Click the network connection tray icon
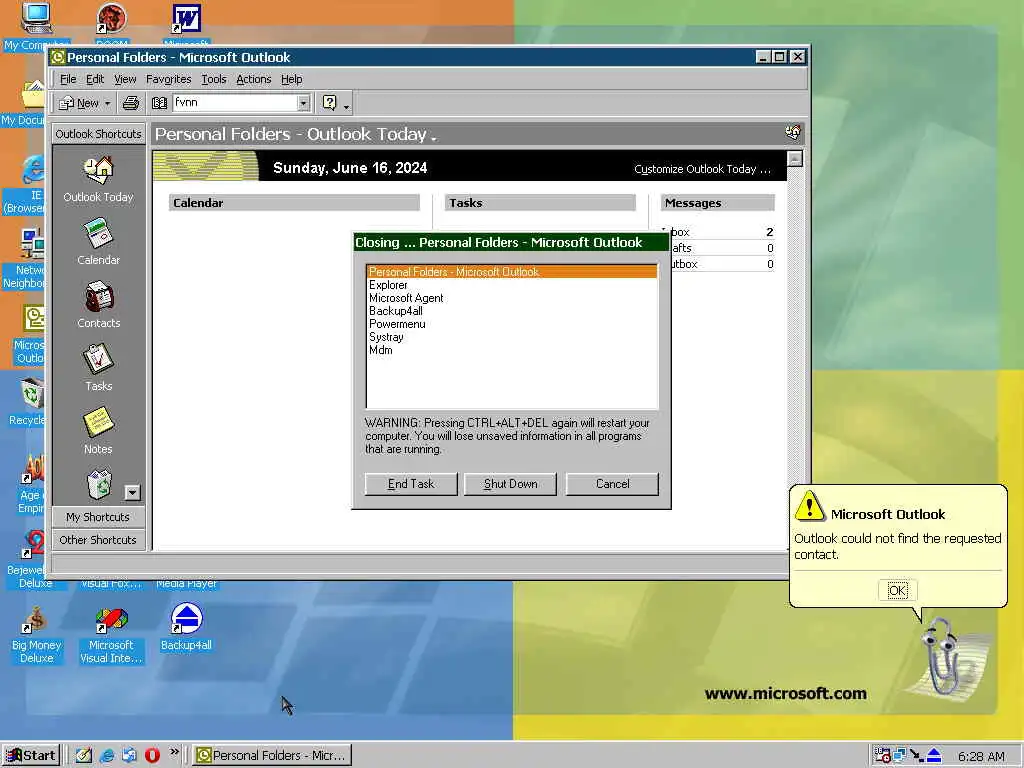Image resolution: width=1024 pixels, height=768 pixels. click(x=900, y=756)
